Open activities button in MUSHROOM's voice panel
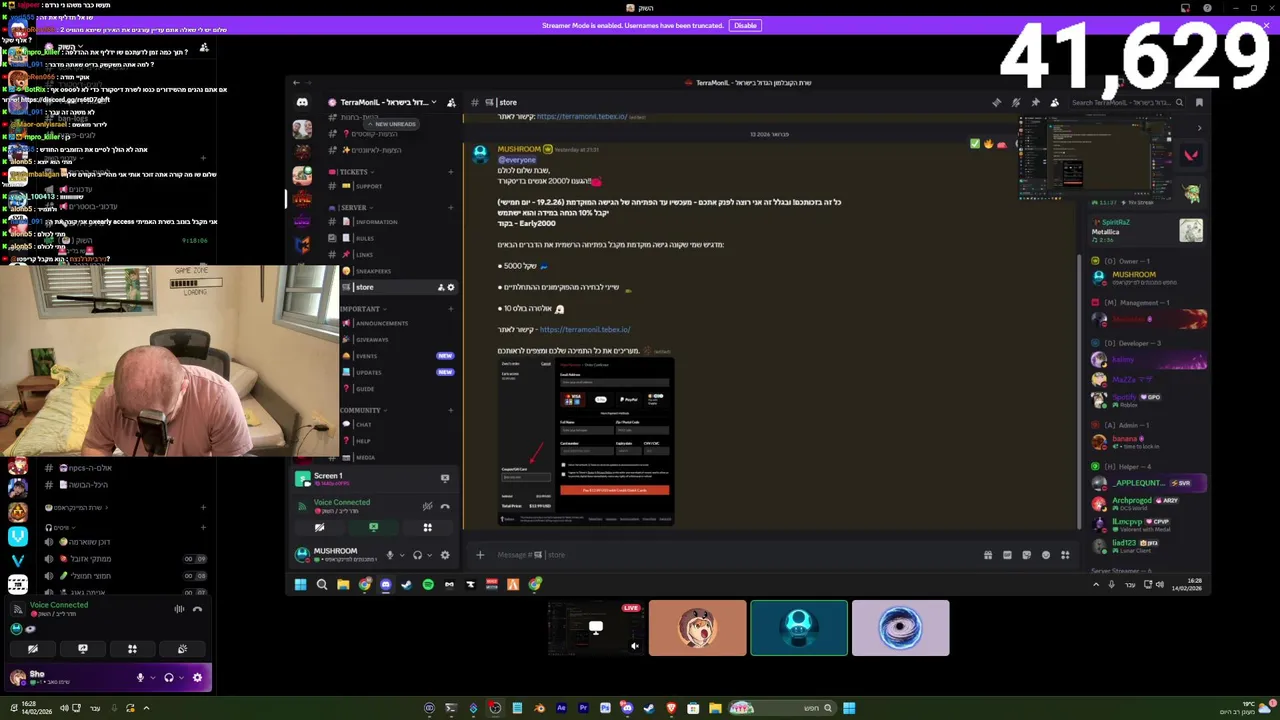1280x720 pixels. coord(427,527)
